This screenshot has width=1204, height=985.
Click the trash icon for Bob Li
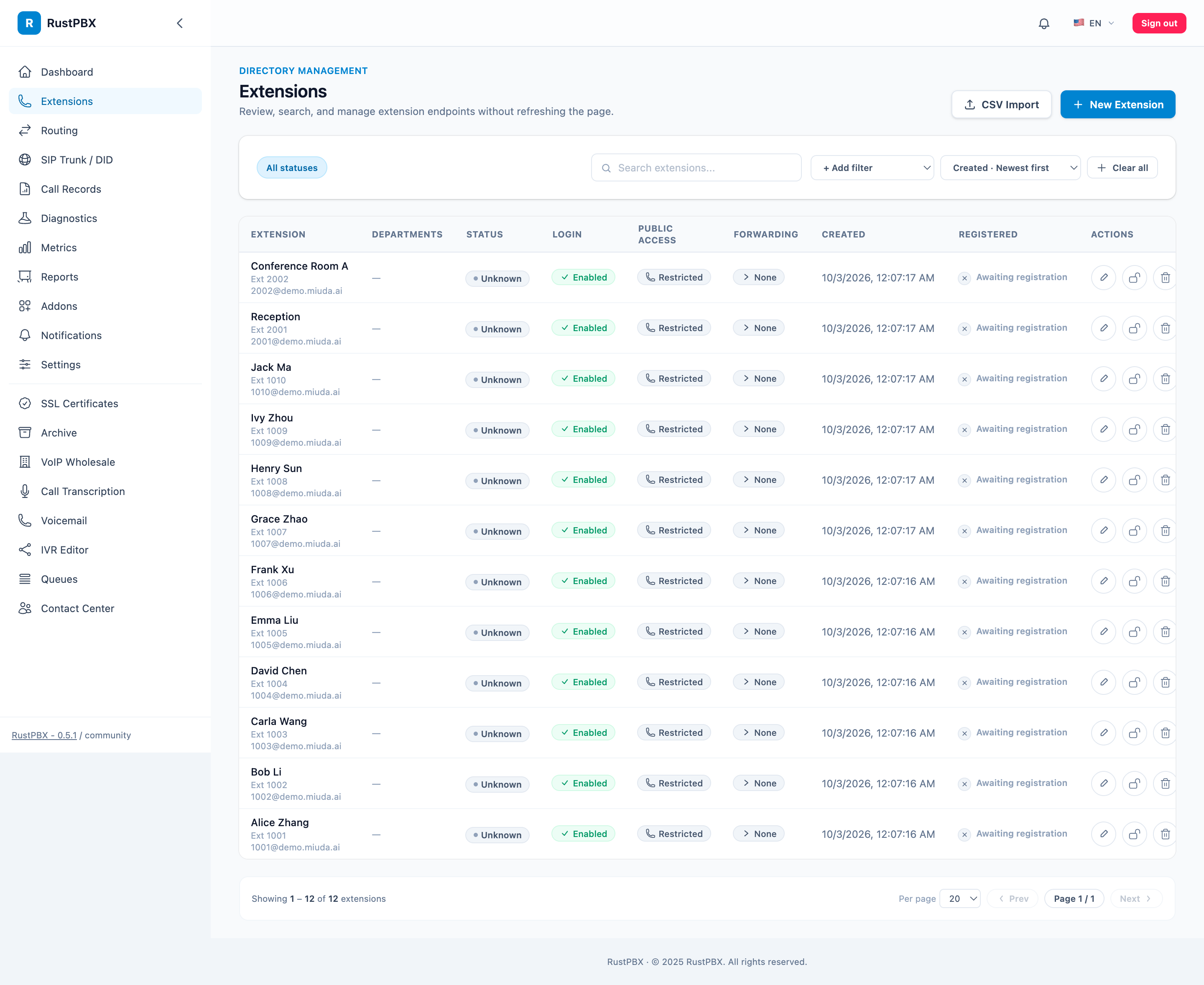point(1165,783)
